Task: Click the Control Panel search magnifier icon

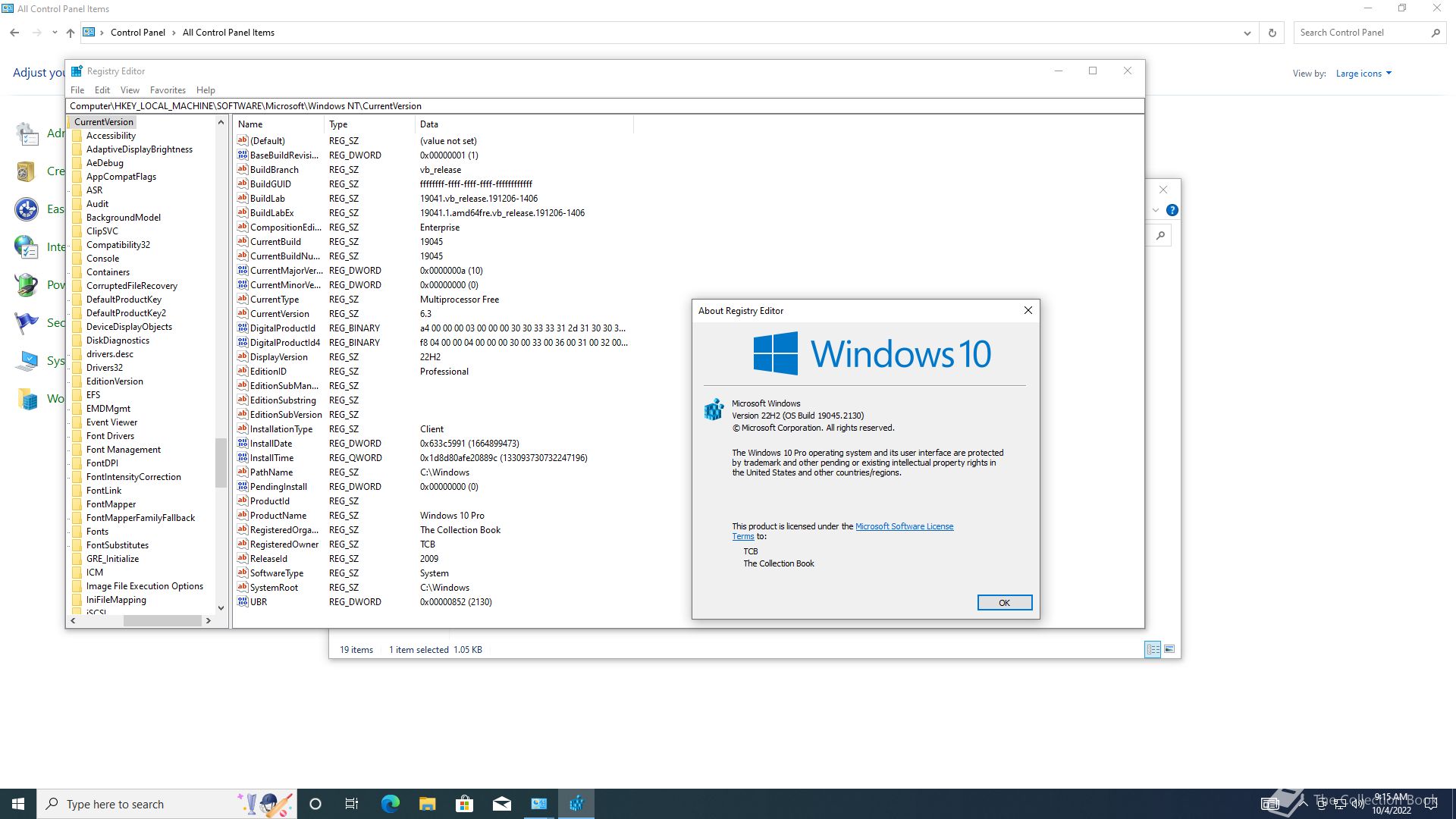Action: [1435, 33]
